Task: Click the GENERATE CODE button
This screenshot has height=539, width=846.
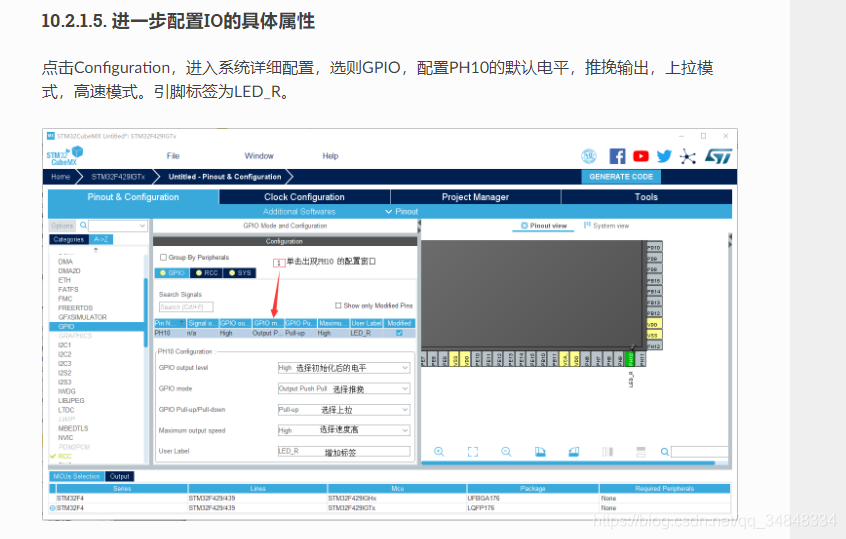Action: click(x=621, y=176)
